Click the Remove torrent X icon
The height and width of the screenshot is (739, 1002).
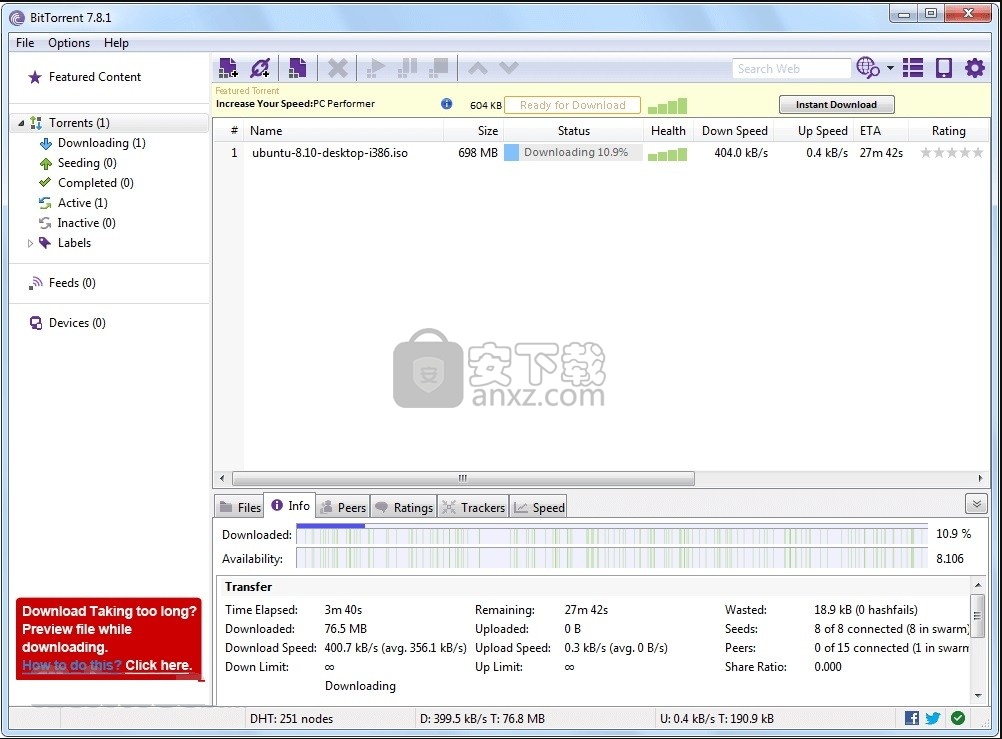pos(337,68)
